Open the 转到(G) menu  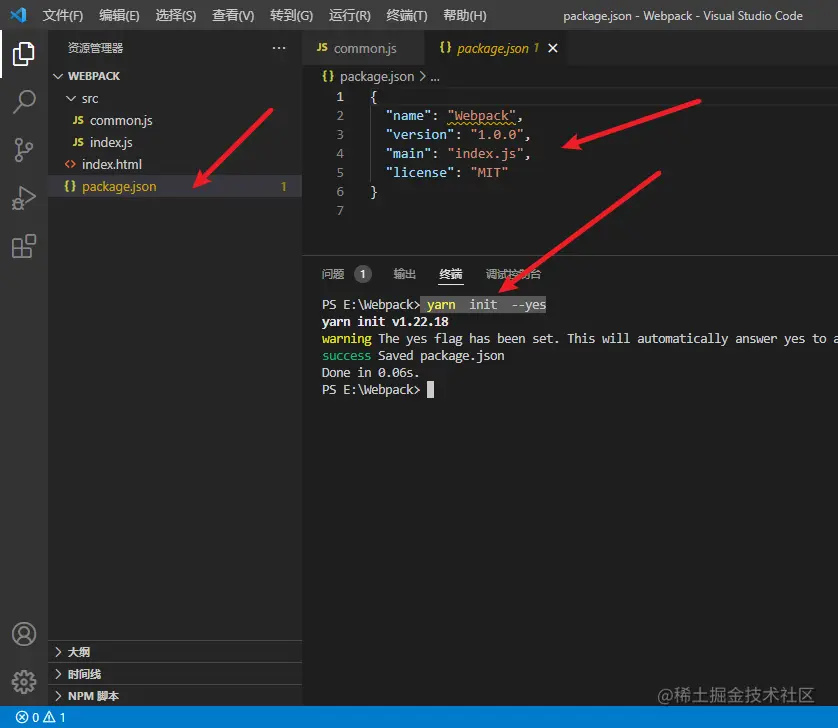coord(291,16)
